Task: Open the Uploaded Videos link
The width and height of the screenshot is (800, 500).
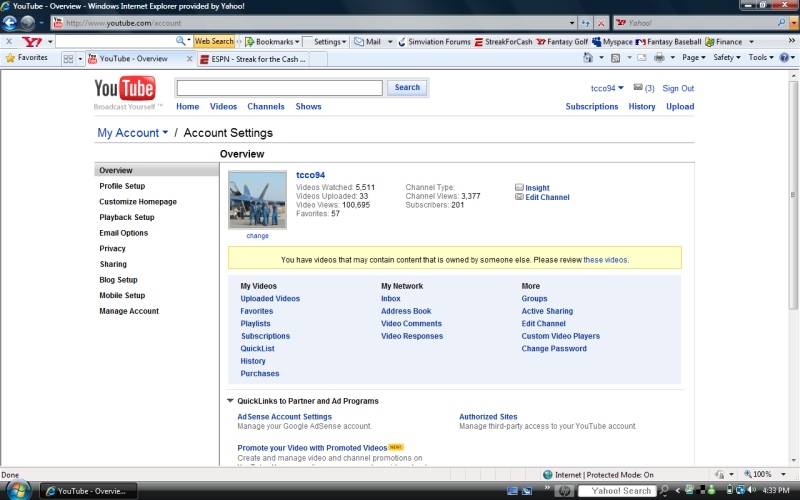Action: tap(270, 299)
